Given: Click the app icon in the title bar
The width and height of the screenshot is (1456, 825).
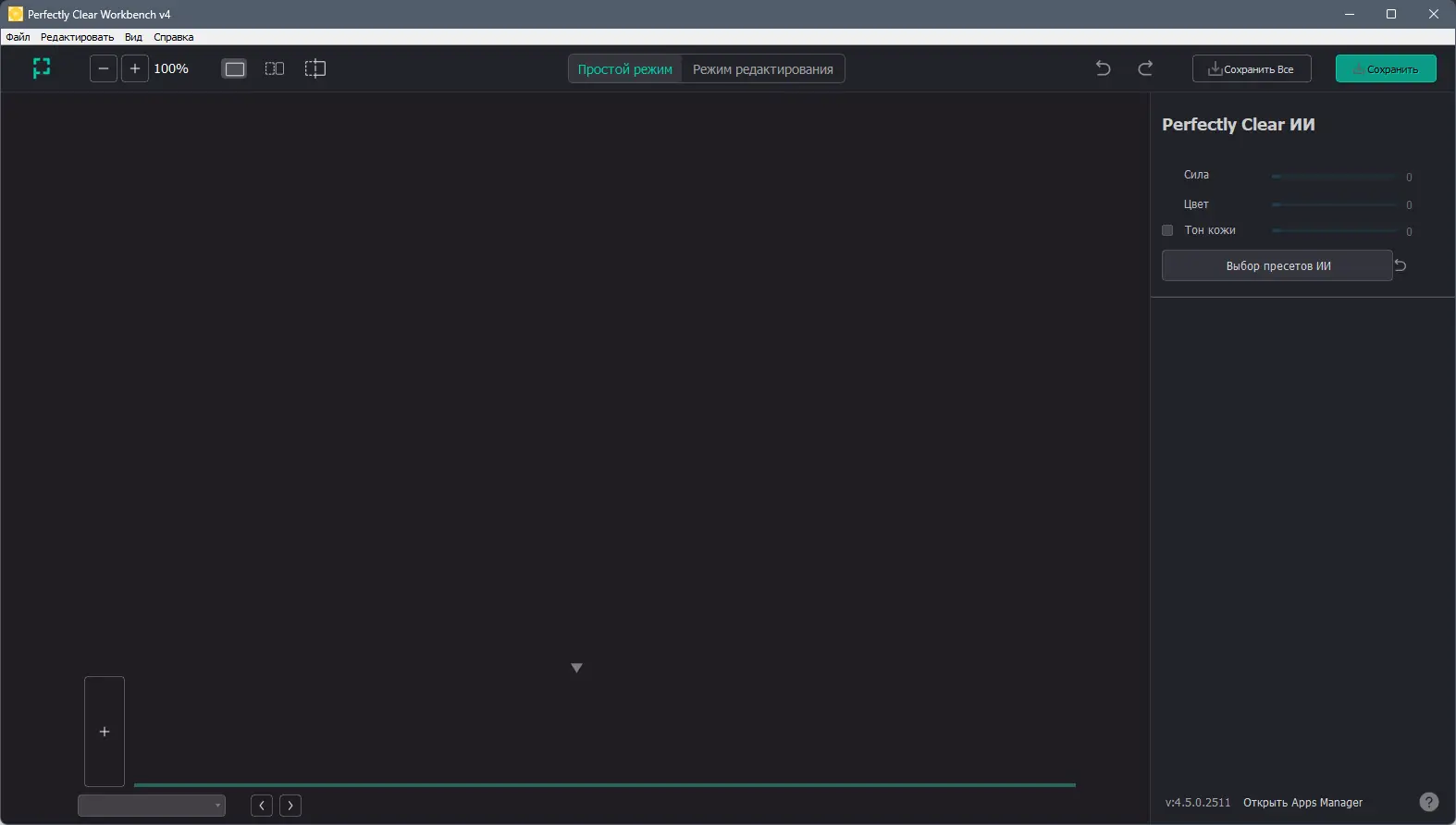Looking at the screenshot, I should pyautogui.click(x=15, y=14).
